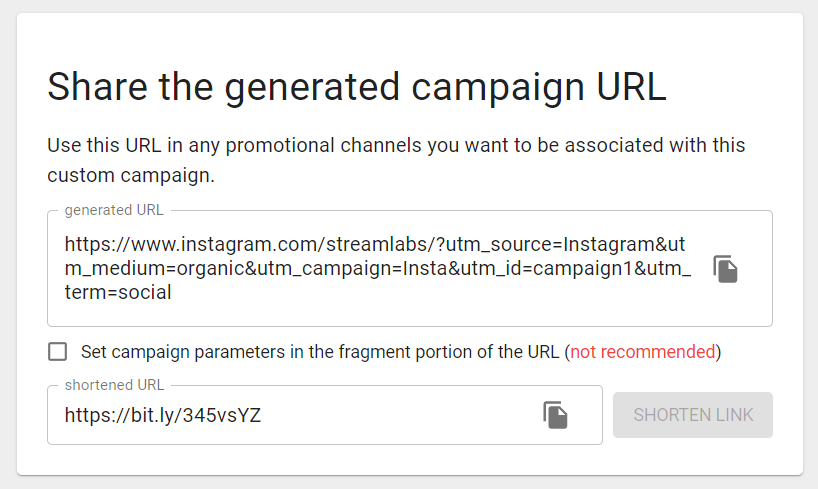This screenshot has width=818, height=489.
Task: Enable fragment portion campaign parameters checkbox
Action: 57,352
